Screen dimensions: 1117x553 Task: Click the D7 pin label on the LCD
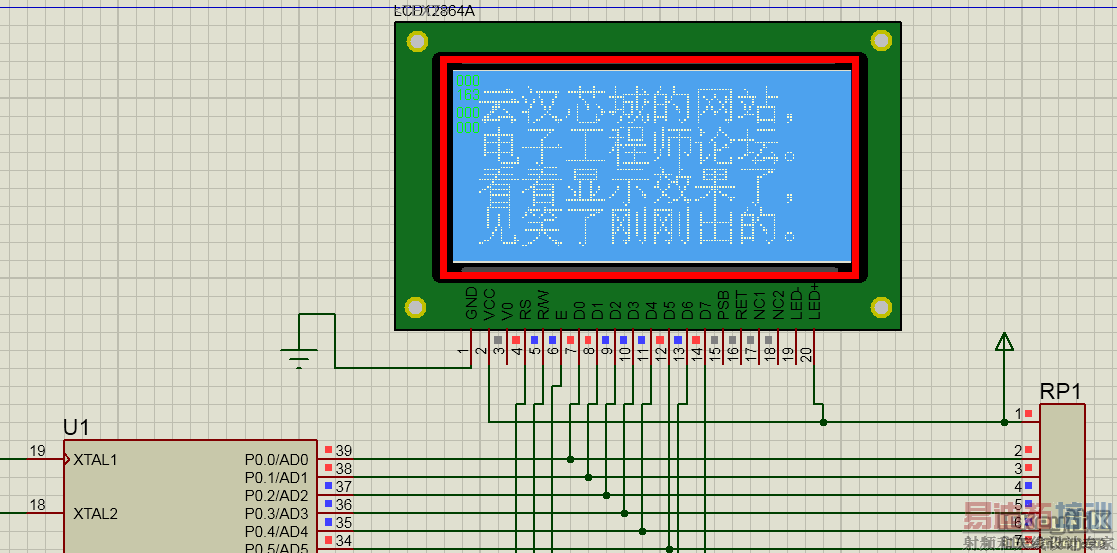pyautogui.click(x=706, y=309)
